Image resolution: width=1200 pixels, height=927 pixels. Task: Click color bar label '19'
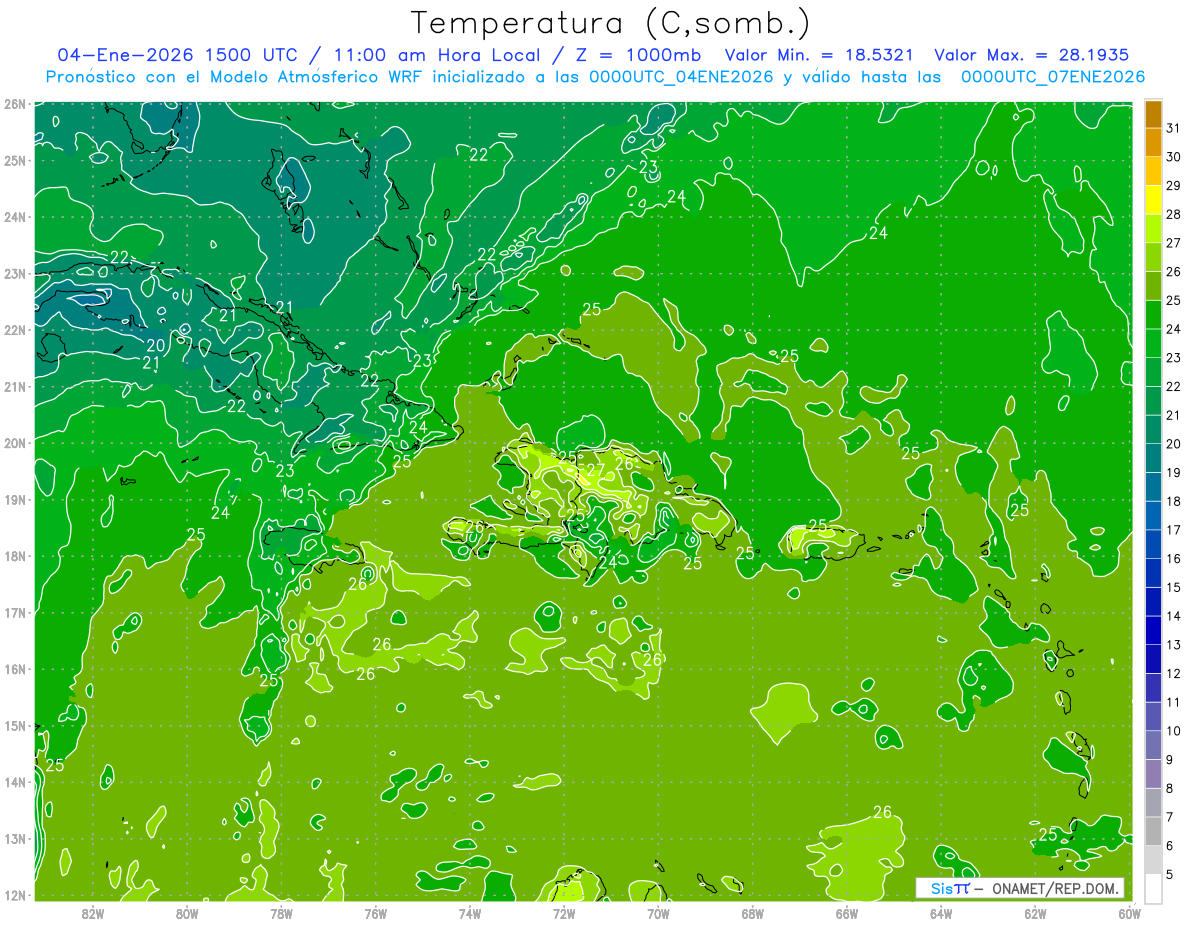[x=1173, y=472]
